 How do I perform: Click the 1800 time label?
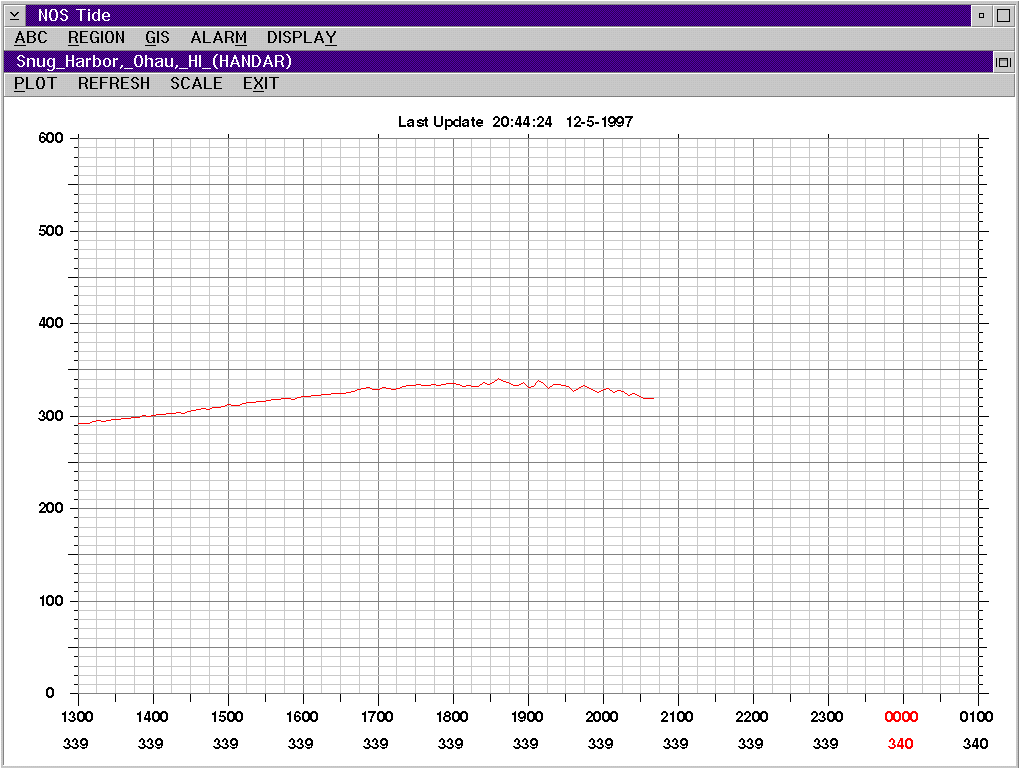pos(452,717)
